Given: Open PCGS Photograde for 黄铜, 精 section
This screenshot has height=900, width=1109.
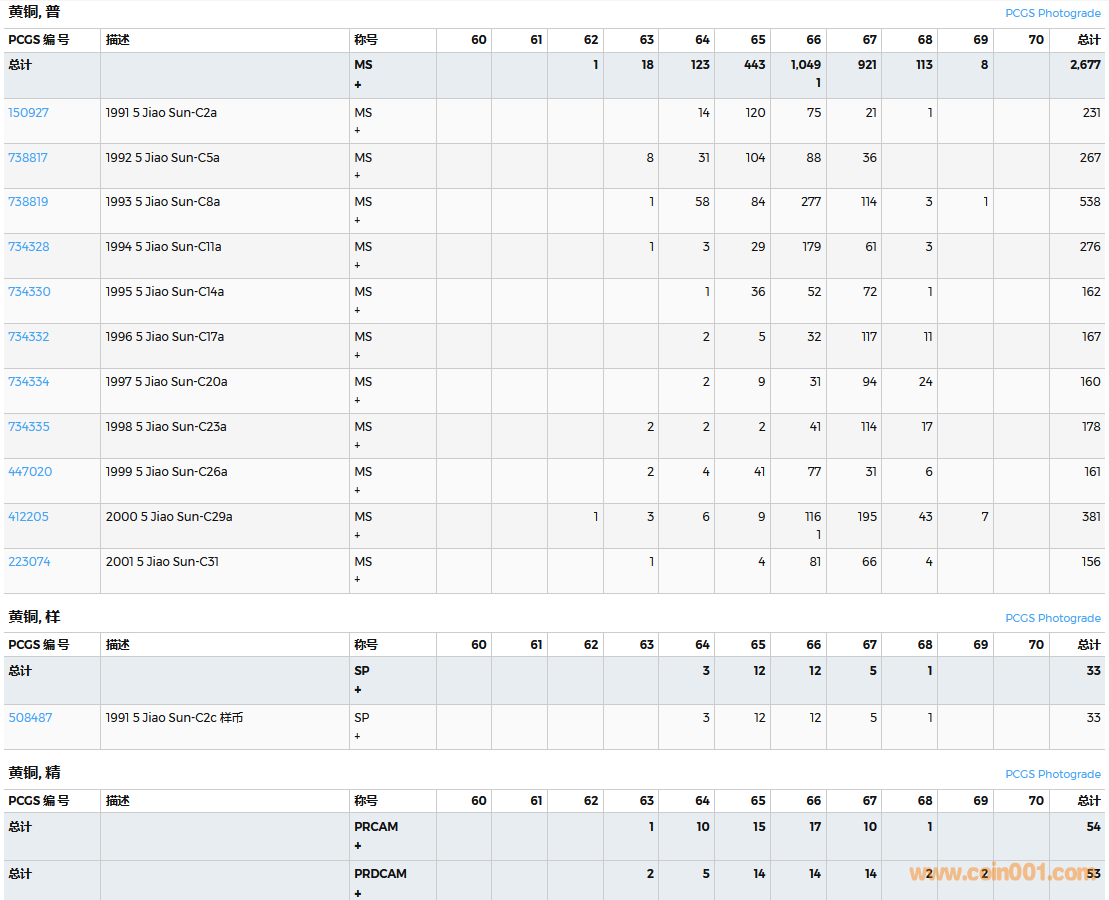Looking at the screenshot, I should click(1052, 775).
